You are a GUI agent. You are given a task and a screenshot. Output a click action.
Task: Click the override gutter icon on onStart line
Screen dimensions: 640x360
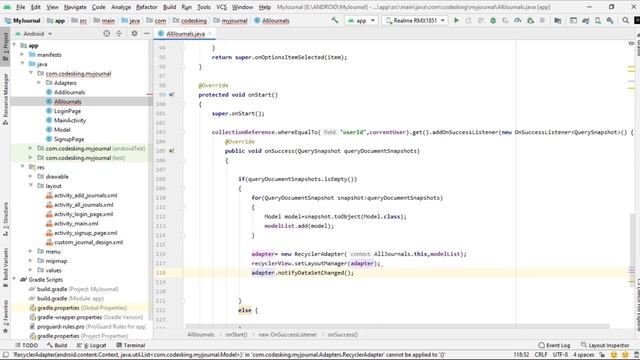pyautogui.click(x=172, y=95)
